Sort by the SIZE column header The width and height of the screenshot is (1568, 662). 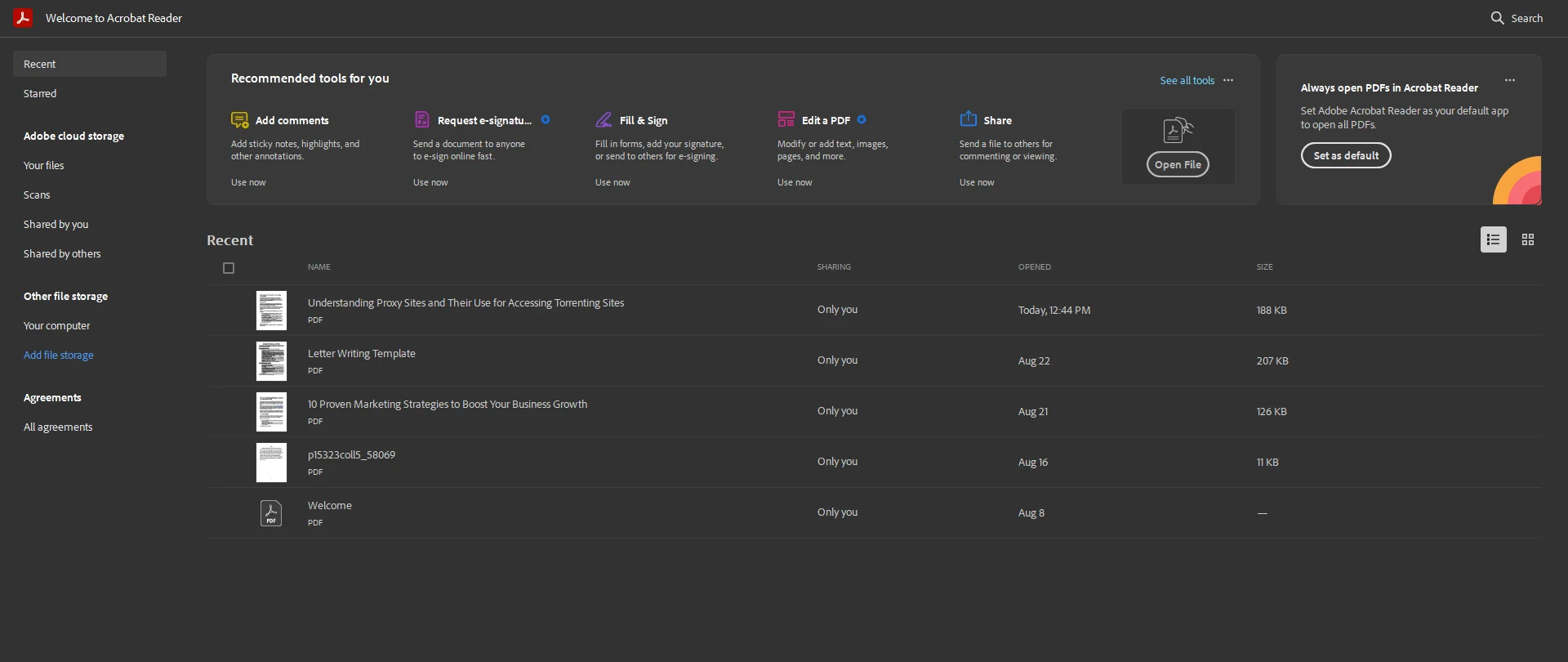pos(1264,267)
